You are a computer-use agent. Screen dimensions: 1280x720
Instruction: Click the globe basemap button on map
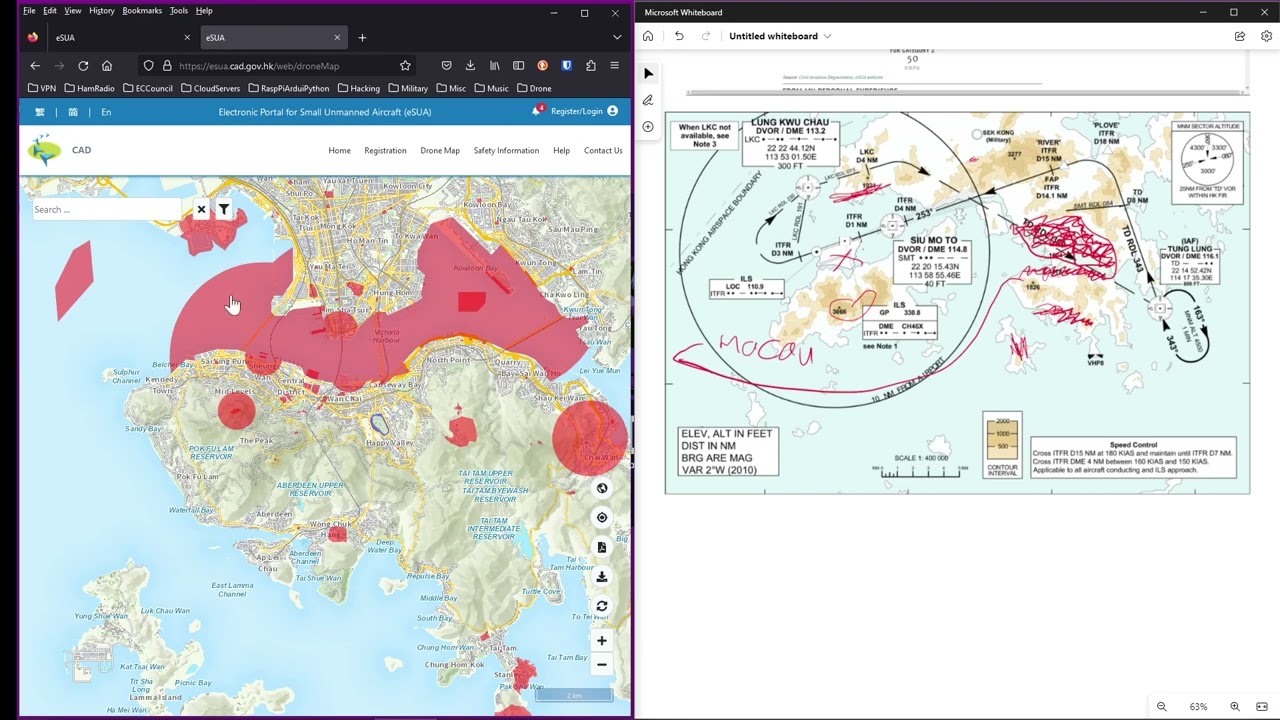[602, 488]
